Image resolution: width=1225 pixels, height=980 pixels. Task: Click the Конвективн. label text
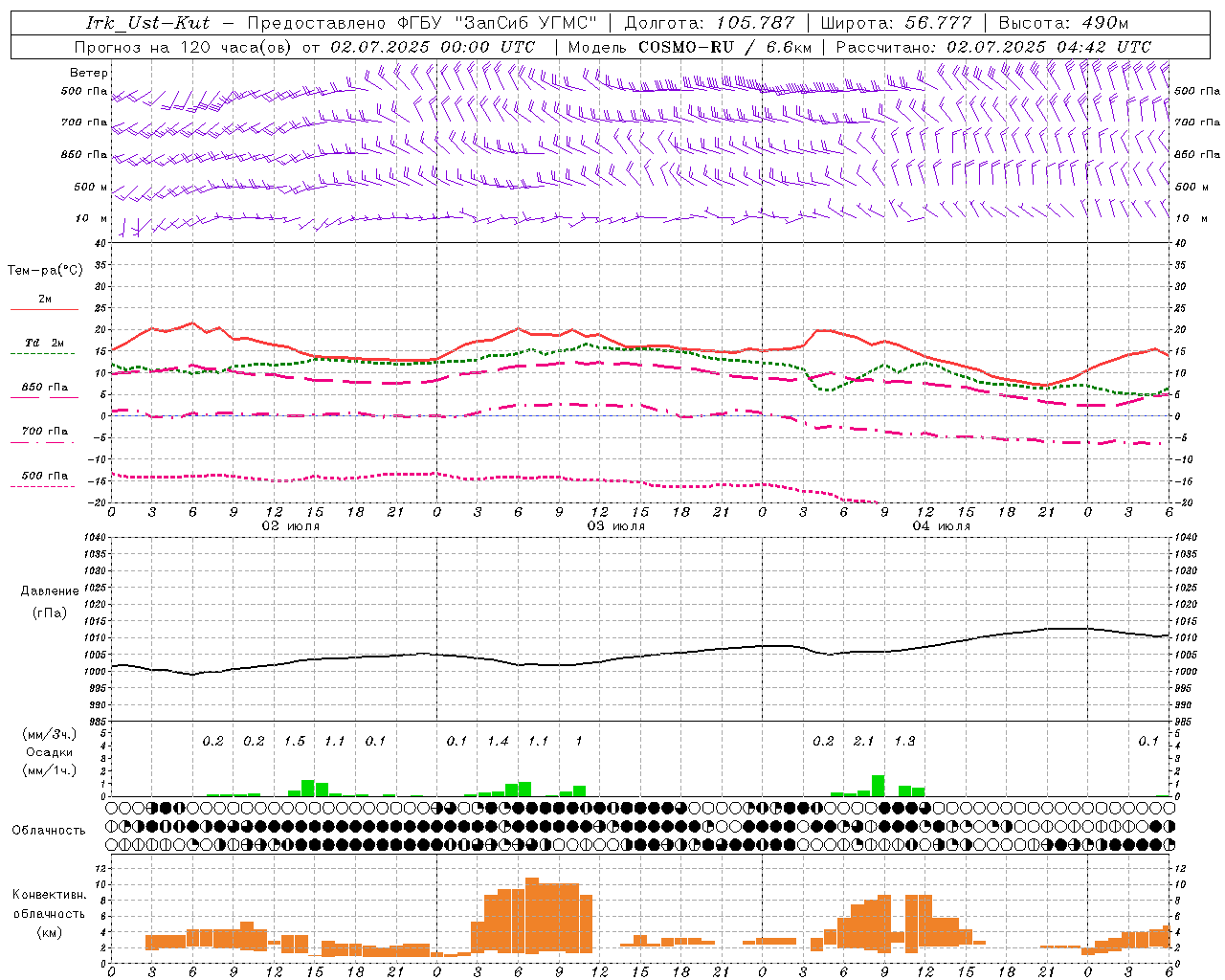49,895
